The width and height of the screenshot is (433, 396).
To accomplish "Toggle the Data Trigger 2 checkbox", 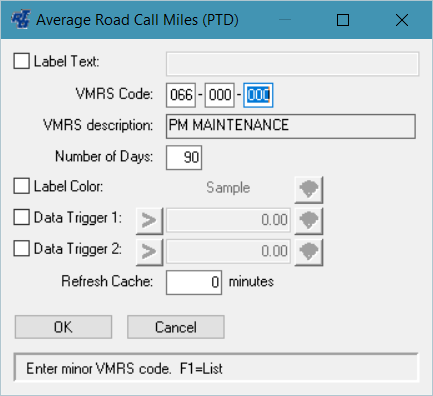I will pos(21,249).
